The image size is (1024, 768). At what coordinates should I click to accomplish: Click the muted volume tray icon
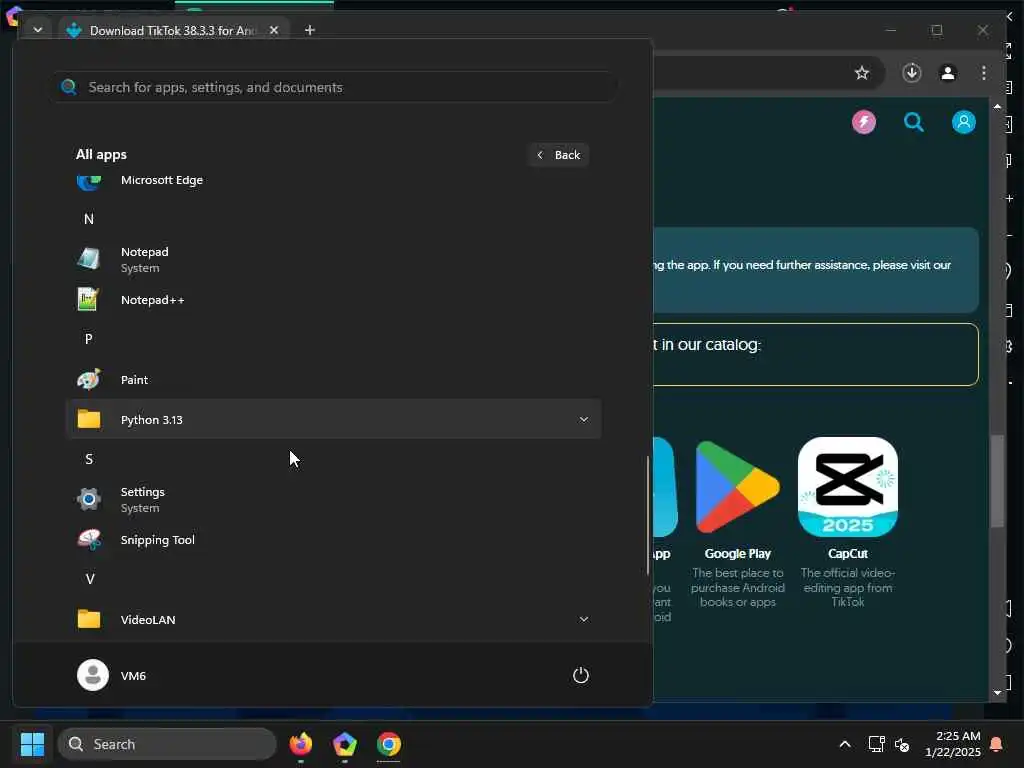click(902, 744)
